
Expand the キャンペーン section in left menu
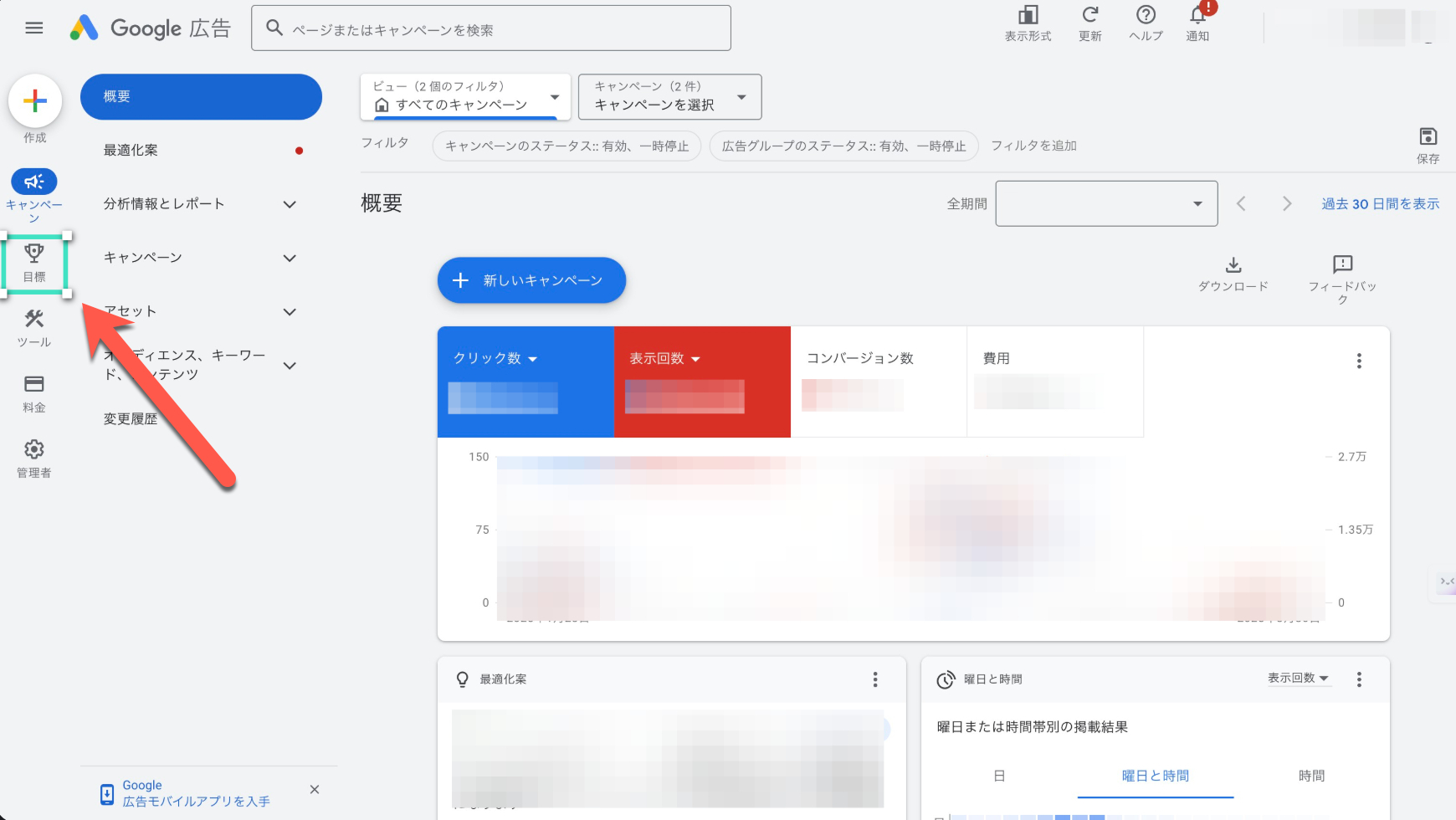pyautogui.click(x=290, y=258)
